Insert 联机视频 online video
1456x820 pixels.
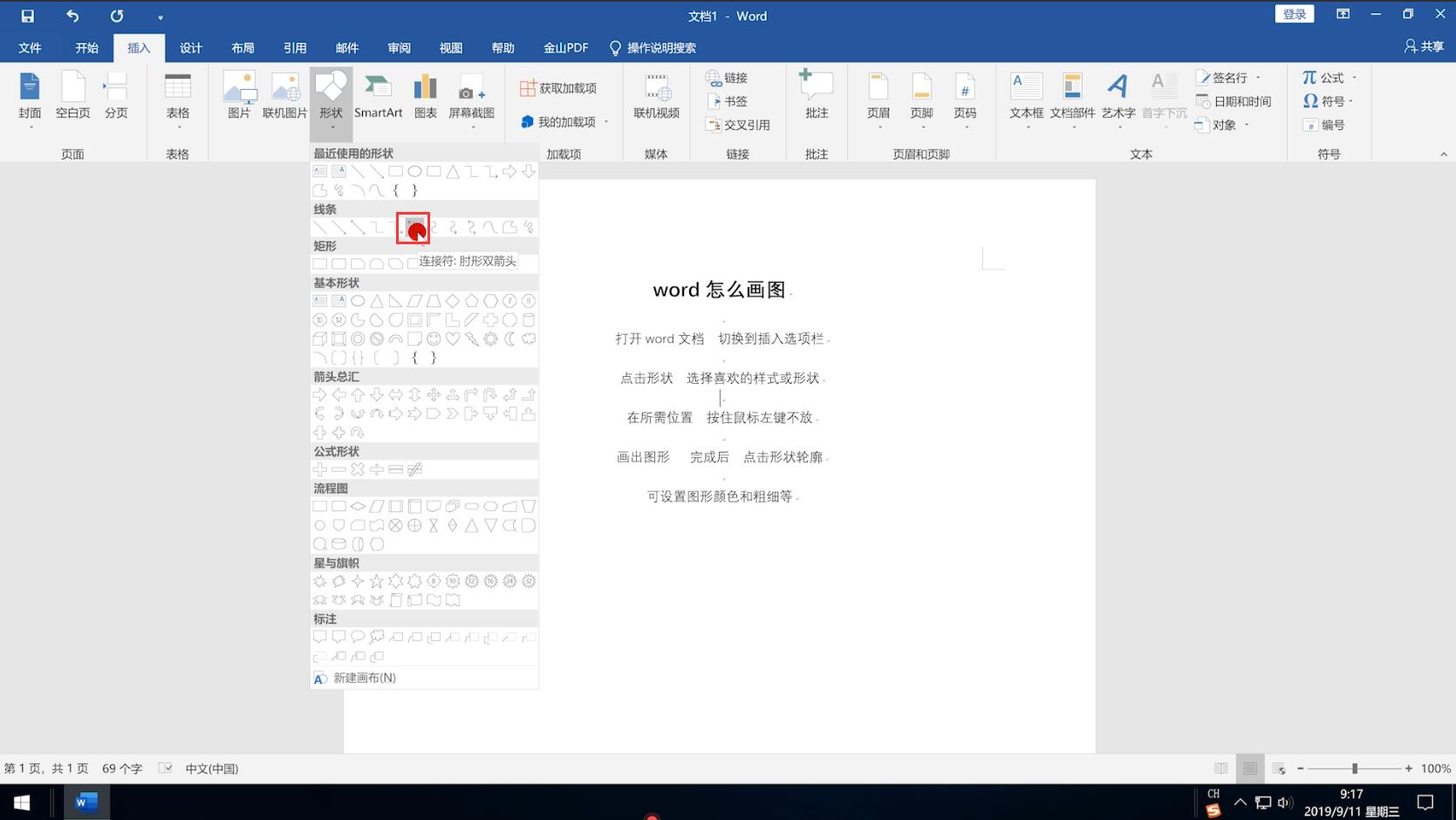pyautogui.click(x=657, y=98)
